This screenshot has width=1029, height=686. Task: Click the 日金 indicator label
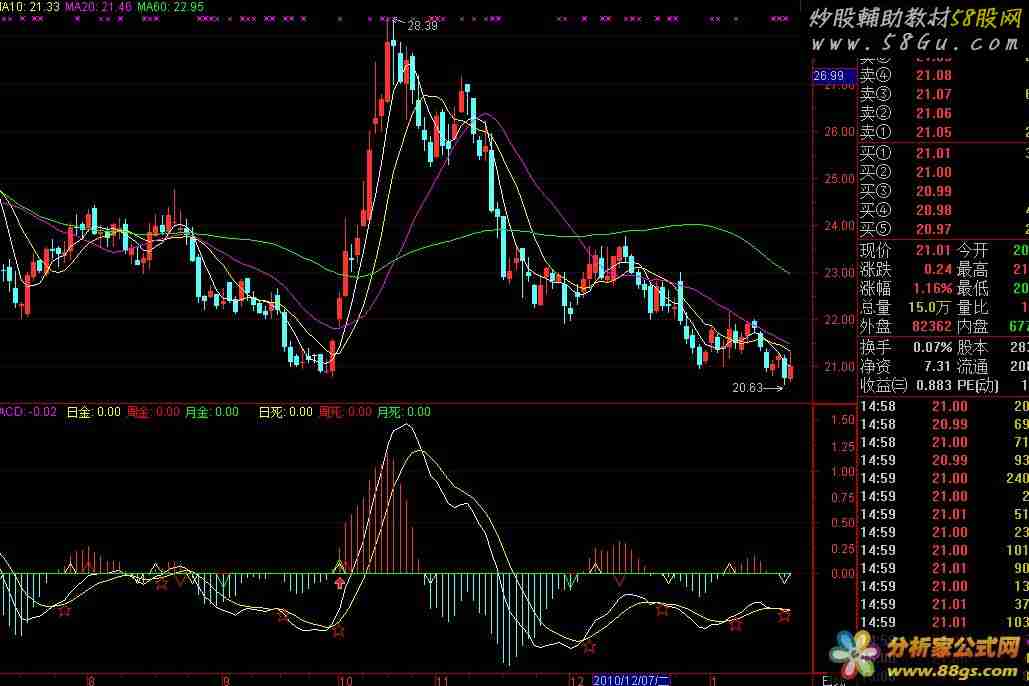click(93, 411)
